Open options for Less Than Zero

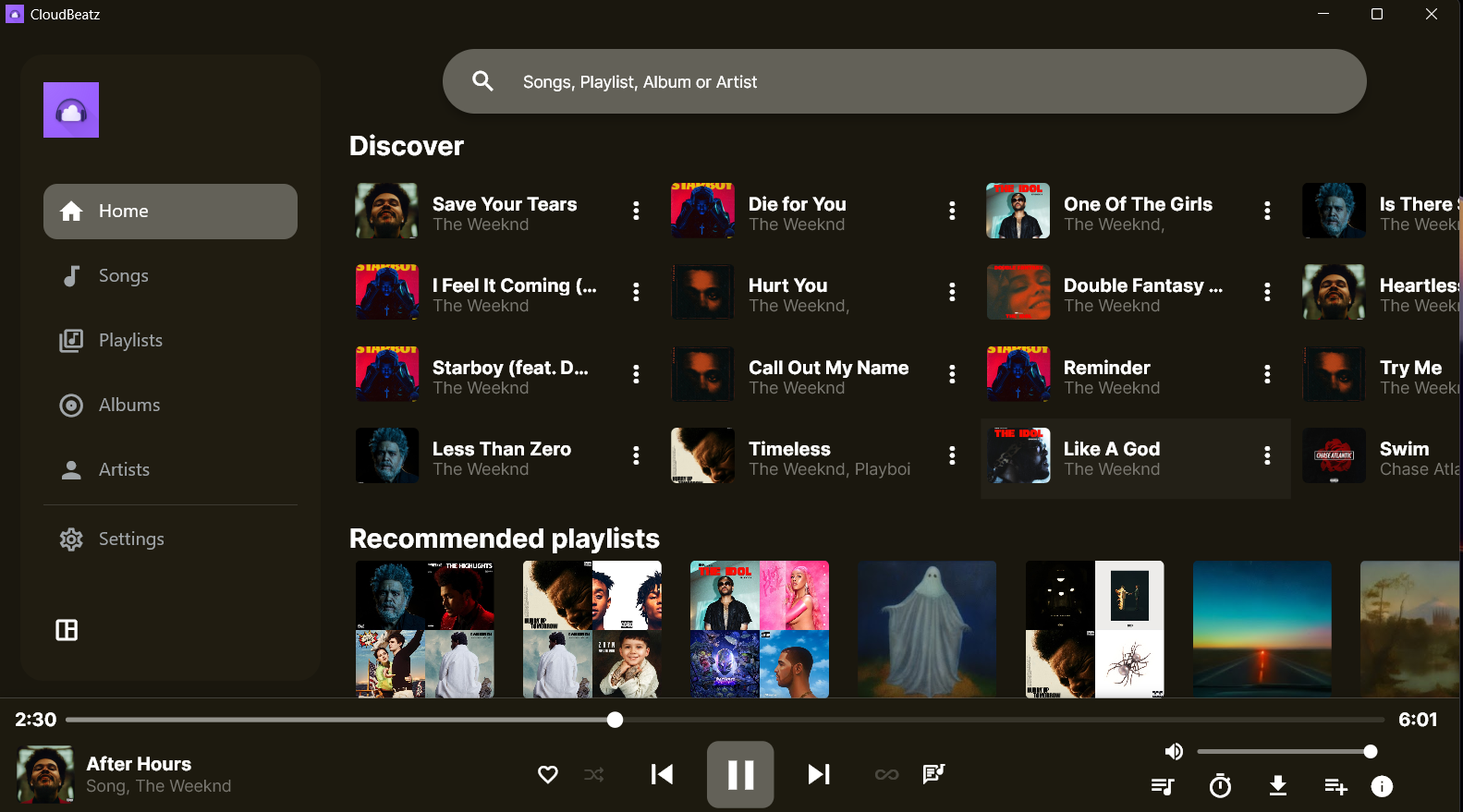pos(636,455)
